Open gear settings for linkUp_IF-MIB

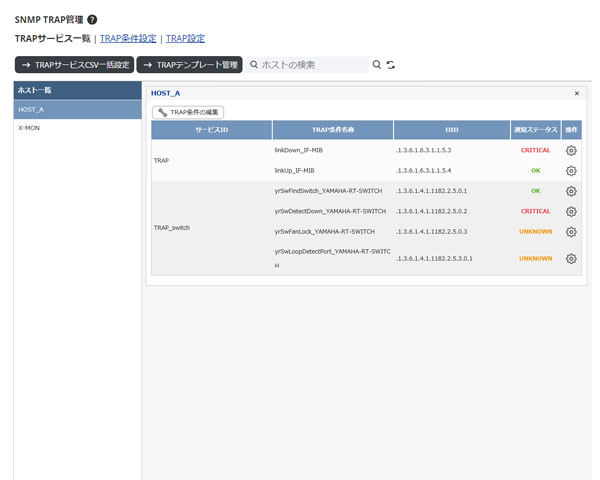coord(571,171)
